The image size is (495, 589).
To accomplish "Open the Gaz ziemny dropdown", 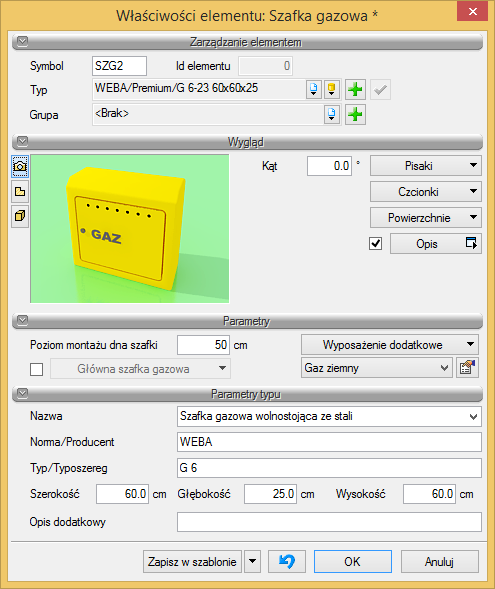I will [x=377, y=368].
